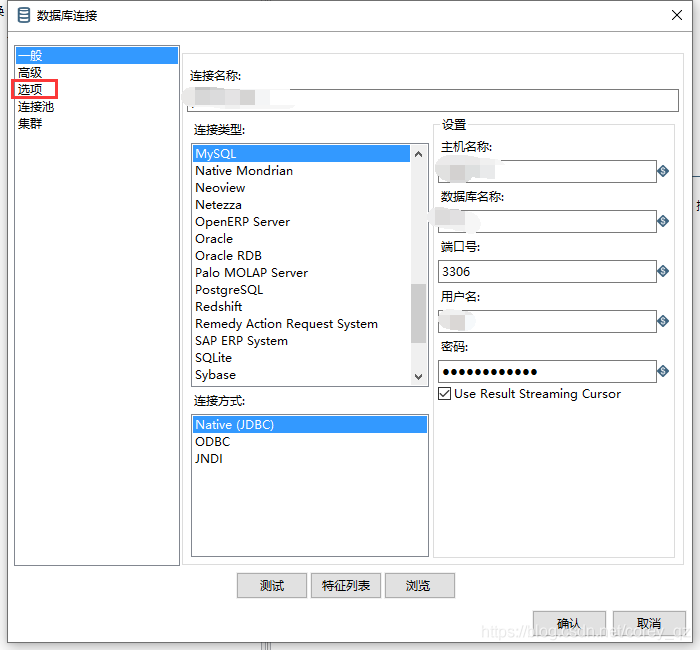The height and width of the screenshot is (650, 700).
Task: Click the variable icon beside 密码 field
Action: point(663,371)
